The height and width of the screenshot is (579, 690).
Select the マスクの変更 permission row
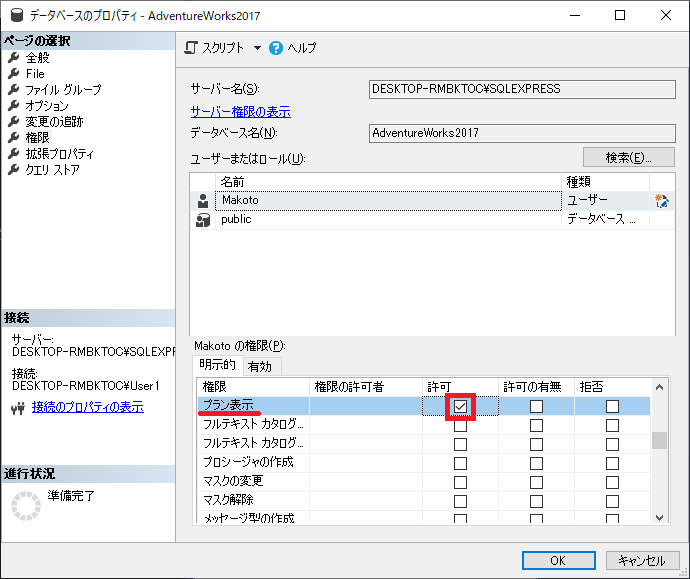pyautogui.click(x=423, y=482)
